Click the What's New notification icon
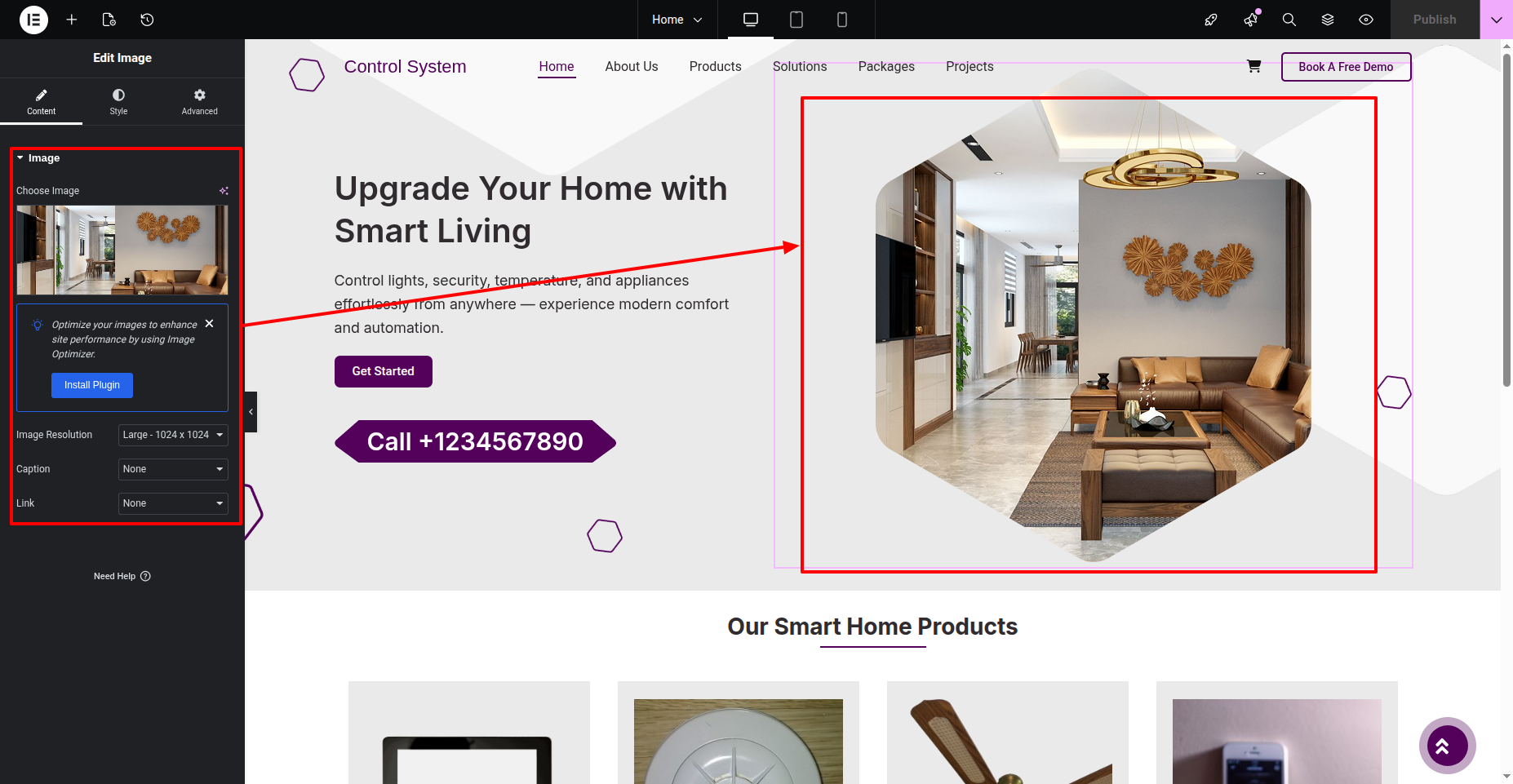Viewport: 1513px width, 784px height. pyautogui.click(x=1251, y=20)
